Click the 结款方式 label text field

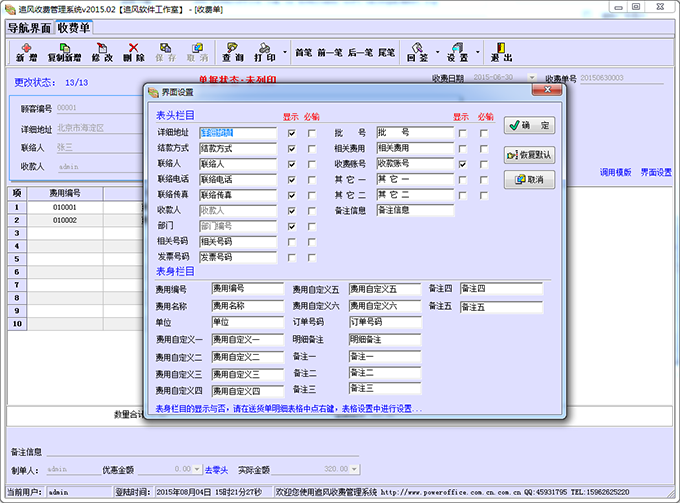238,148
